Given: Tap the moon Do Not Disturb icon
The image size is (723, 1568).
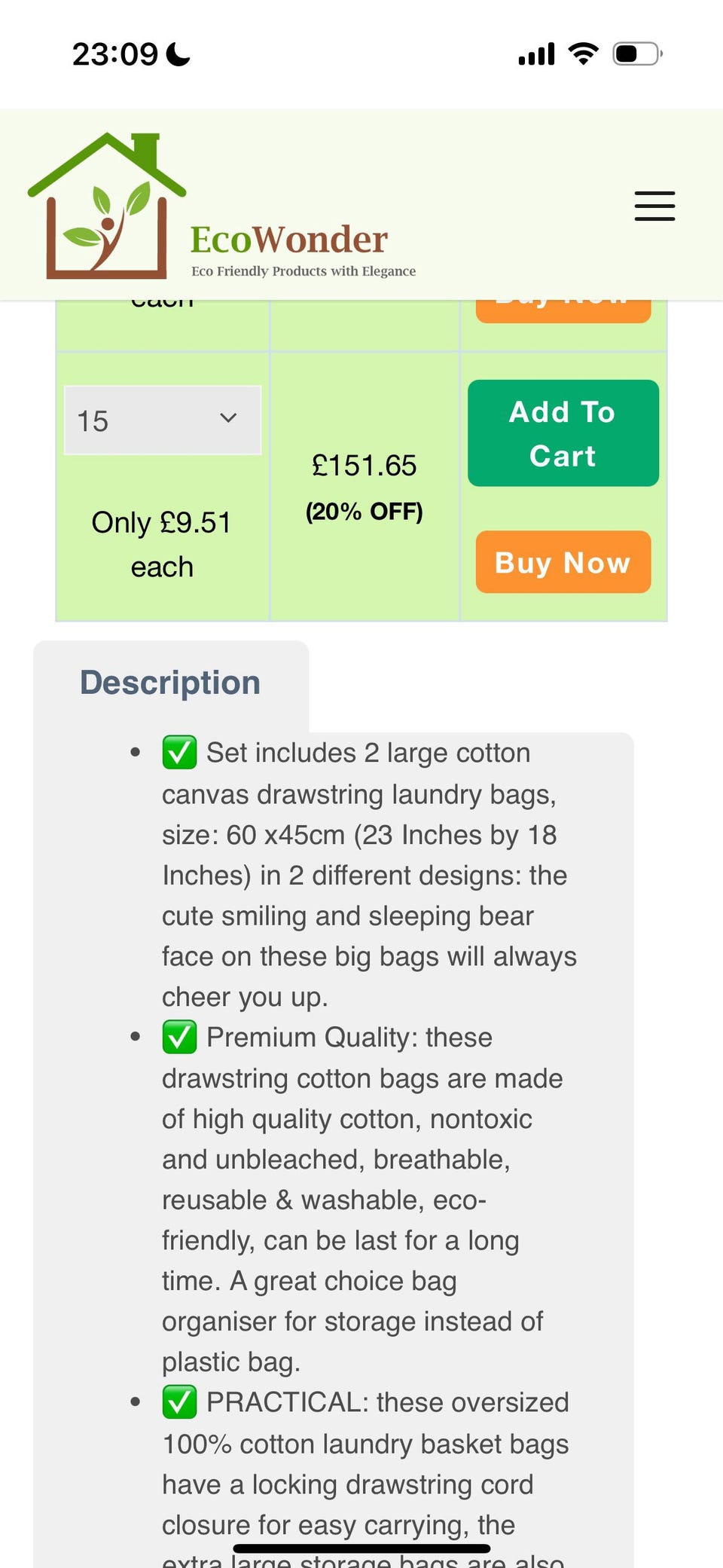Looking at the screenshot, I should (178, 54).
